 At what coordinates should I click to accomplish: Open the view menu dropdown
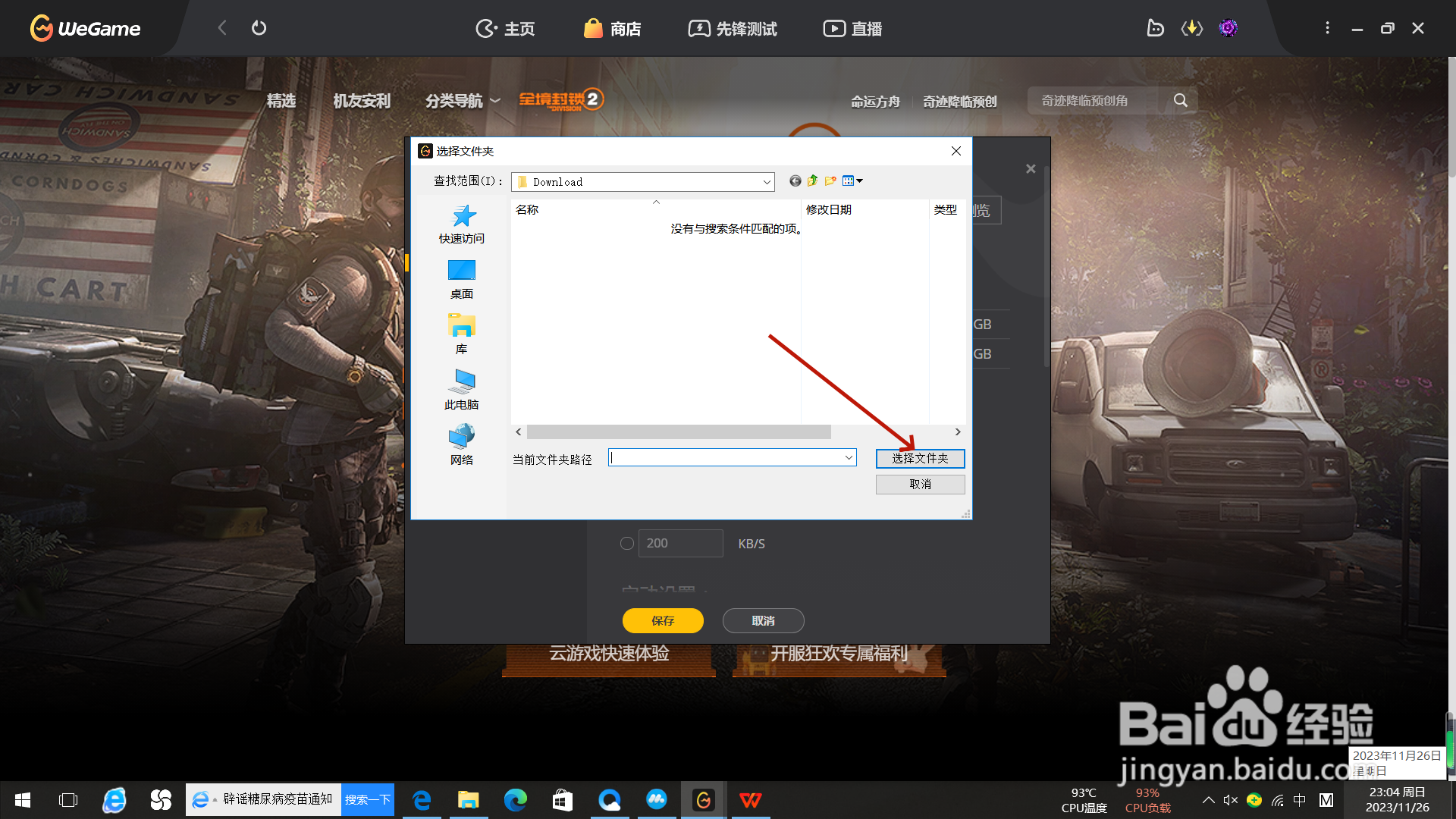(x=852, y=180)
